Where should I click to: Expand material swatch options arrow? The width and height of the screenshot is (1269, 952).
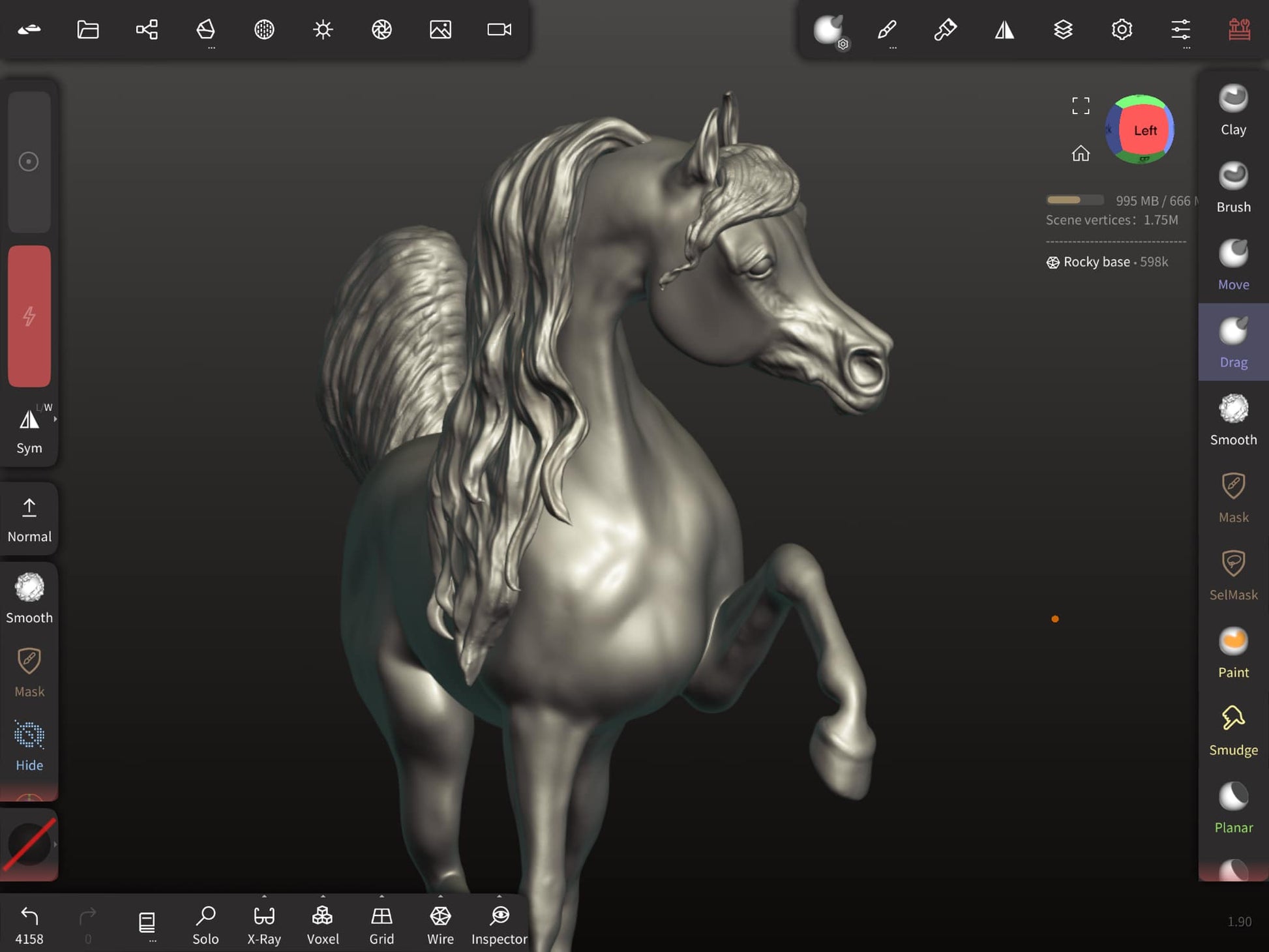55,844
